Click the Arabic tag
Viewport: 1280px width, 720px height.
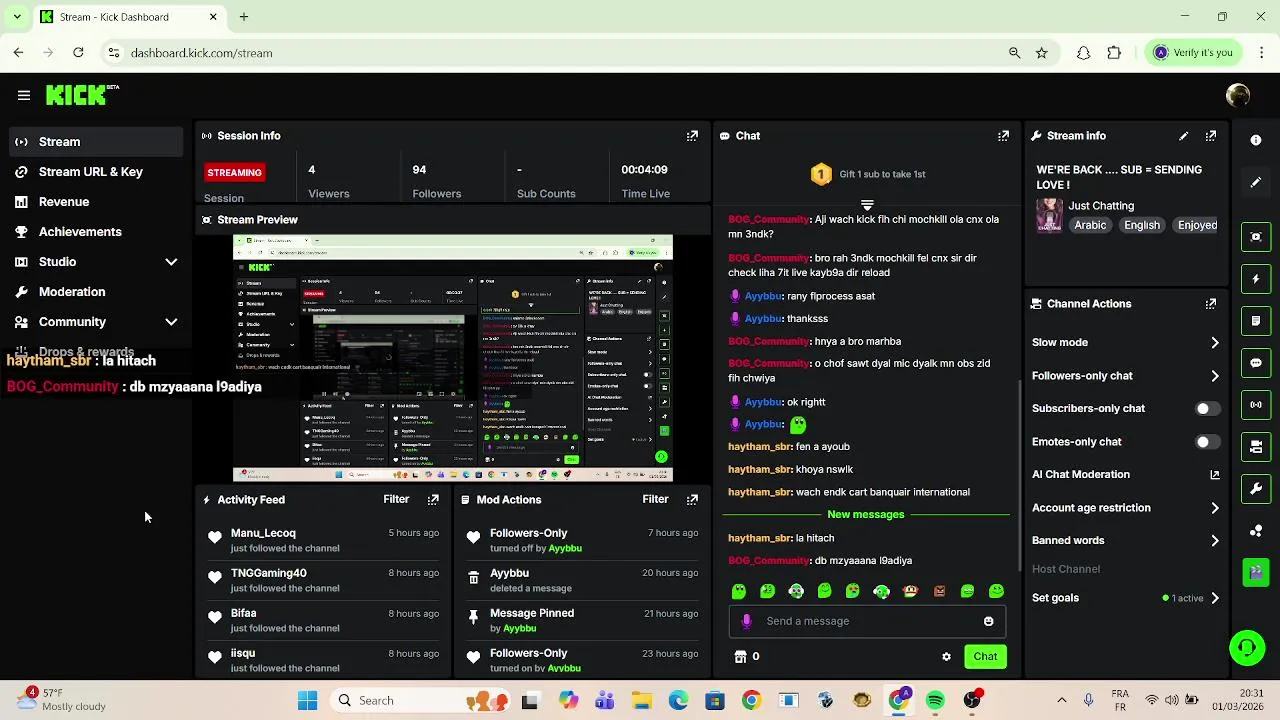click(x=1090, y=226)
